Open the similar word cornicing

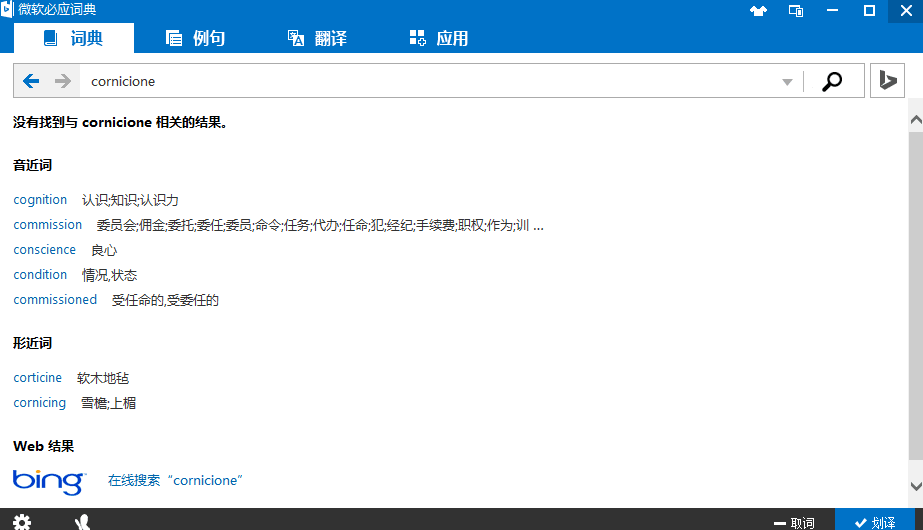tap(39, 403)
